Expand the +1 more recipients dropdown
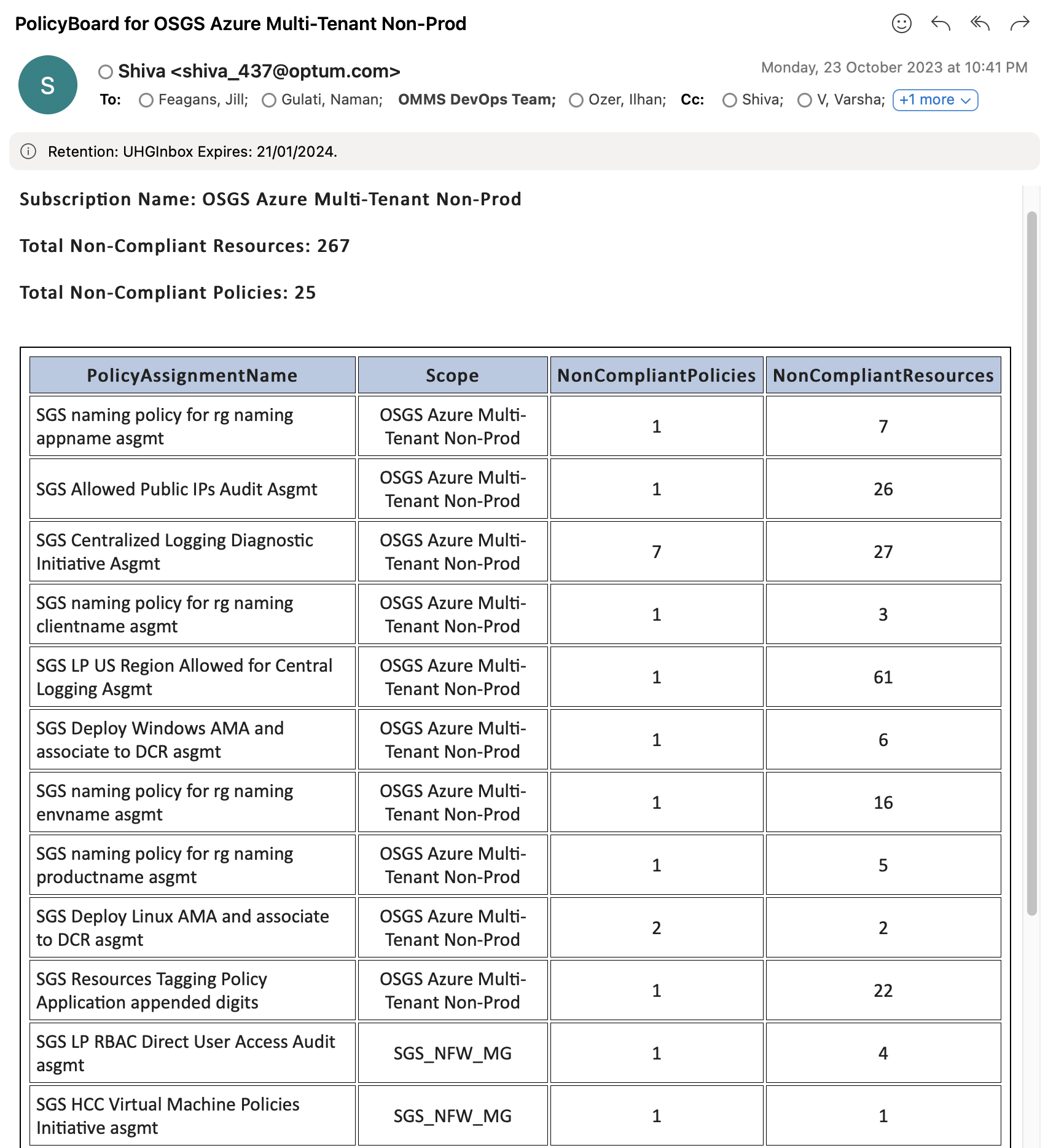 tap(934, 100)
